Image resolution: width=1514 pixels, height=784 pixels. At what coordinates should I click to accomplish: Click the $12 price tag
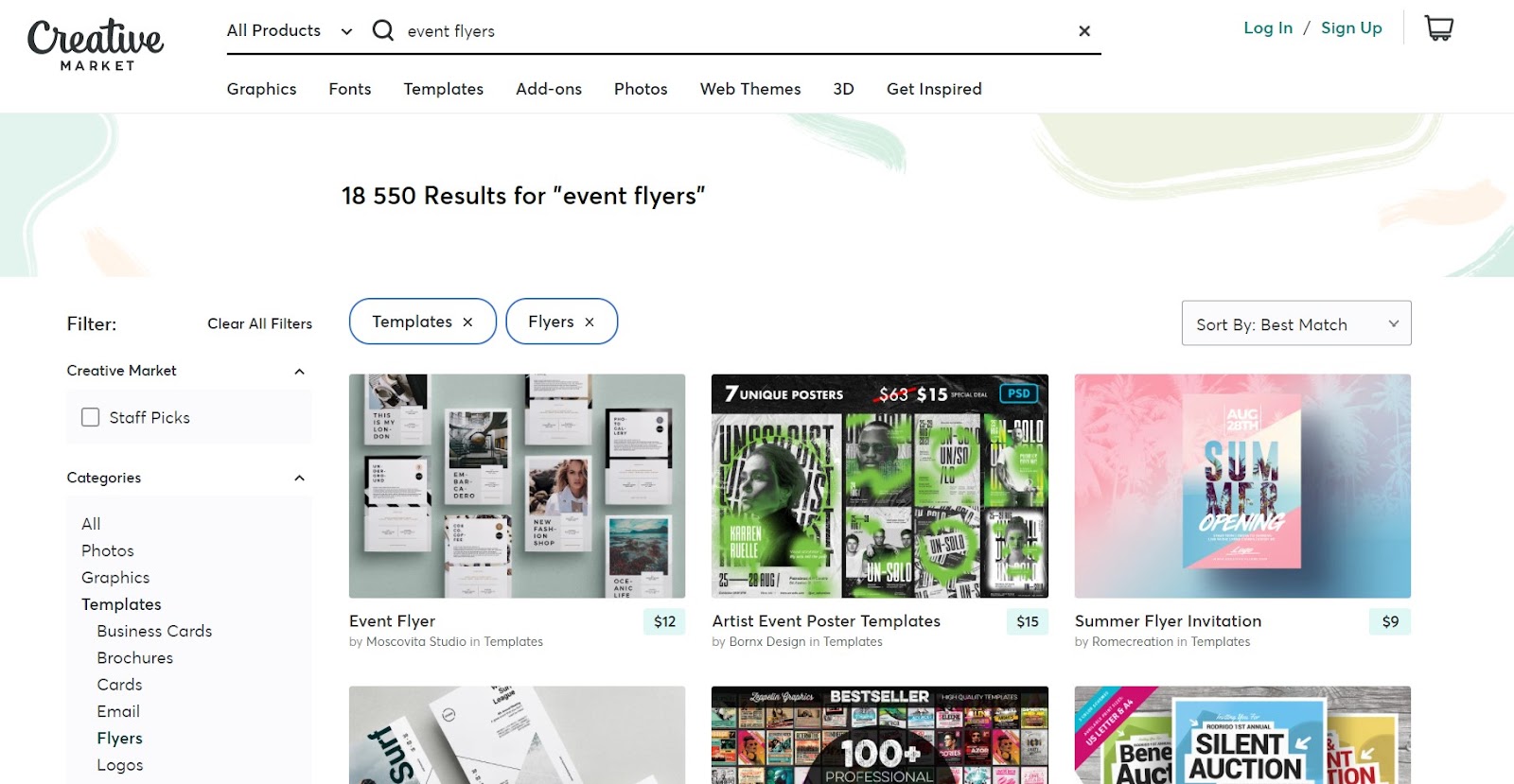pos(664,621)
